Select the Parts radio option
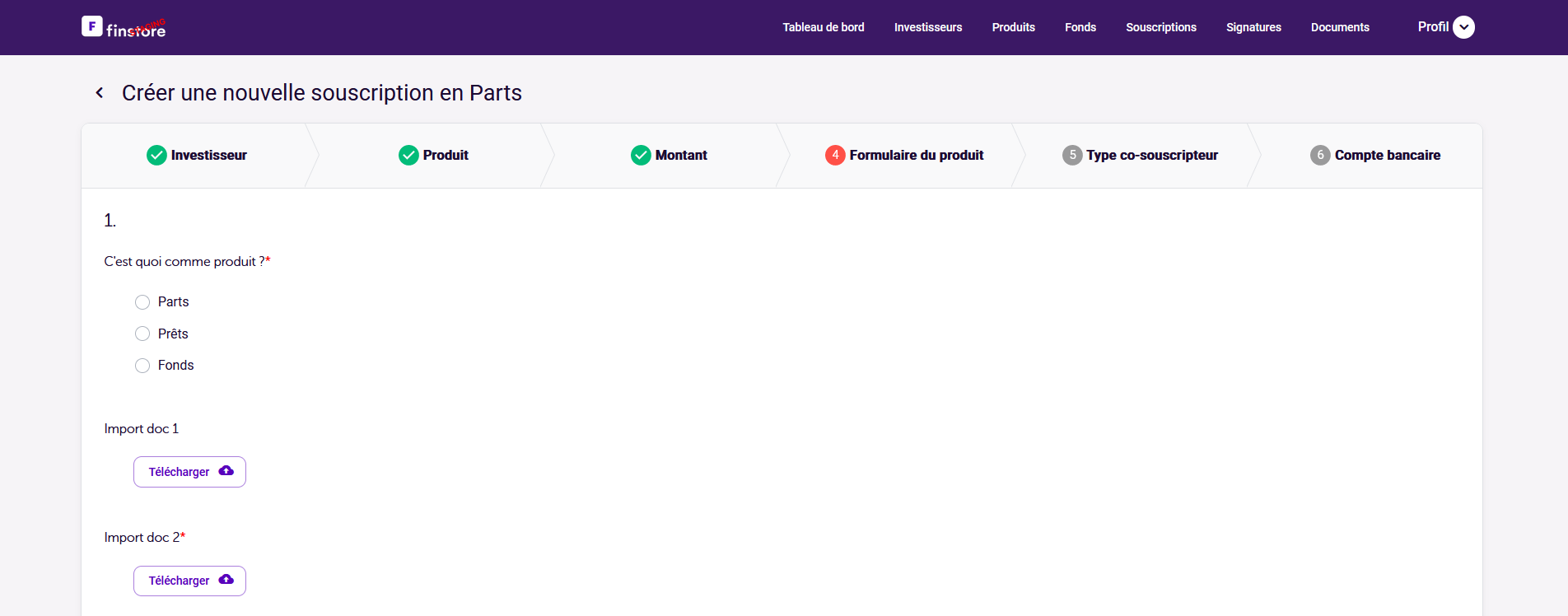The height and width of the screenshot is (616, 1568). click(142, 302)
